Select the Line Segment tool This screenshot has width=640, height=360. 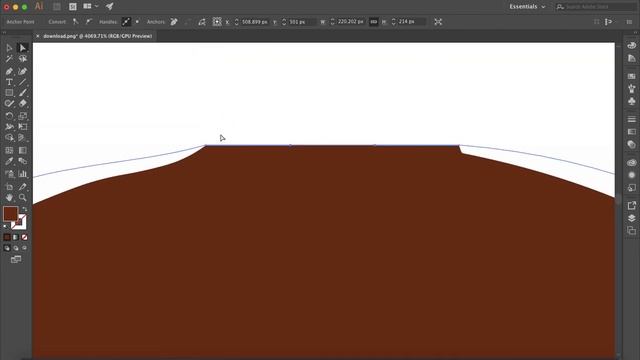pyautogui.click(x=23, y=82)
